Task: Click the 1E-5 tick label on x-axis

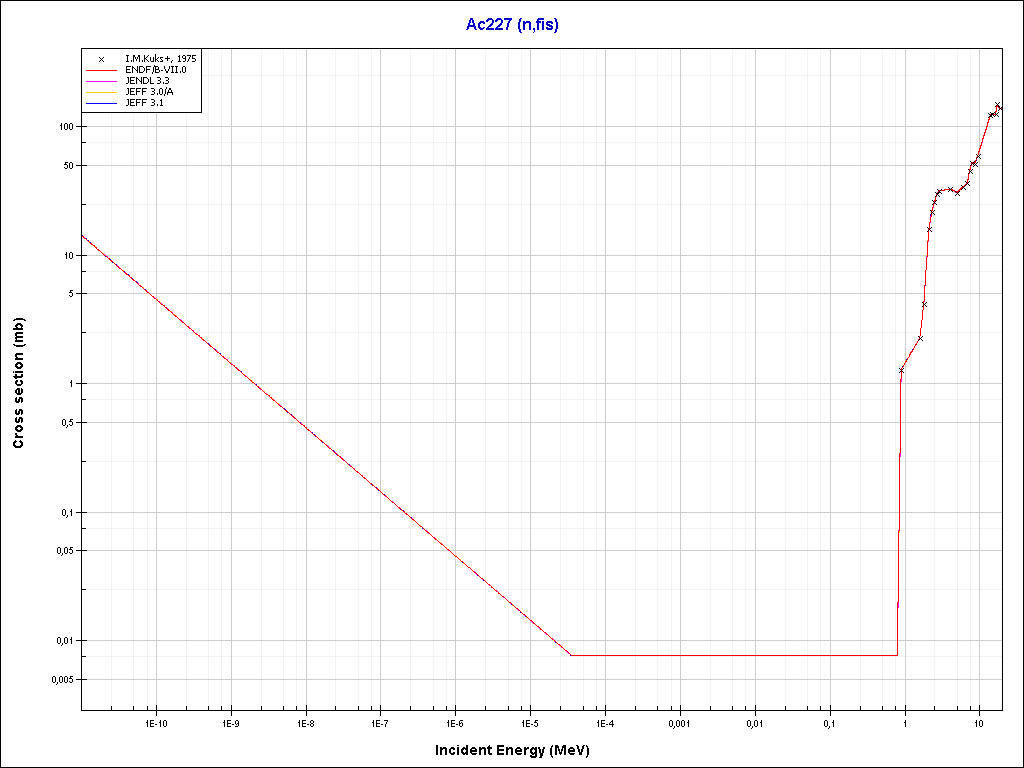Action: coord(529,722)
